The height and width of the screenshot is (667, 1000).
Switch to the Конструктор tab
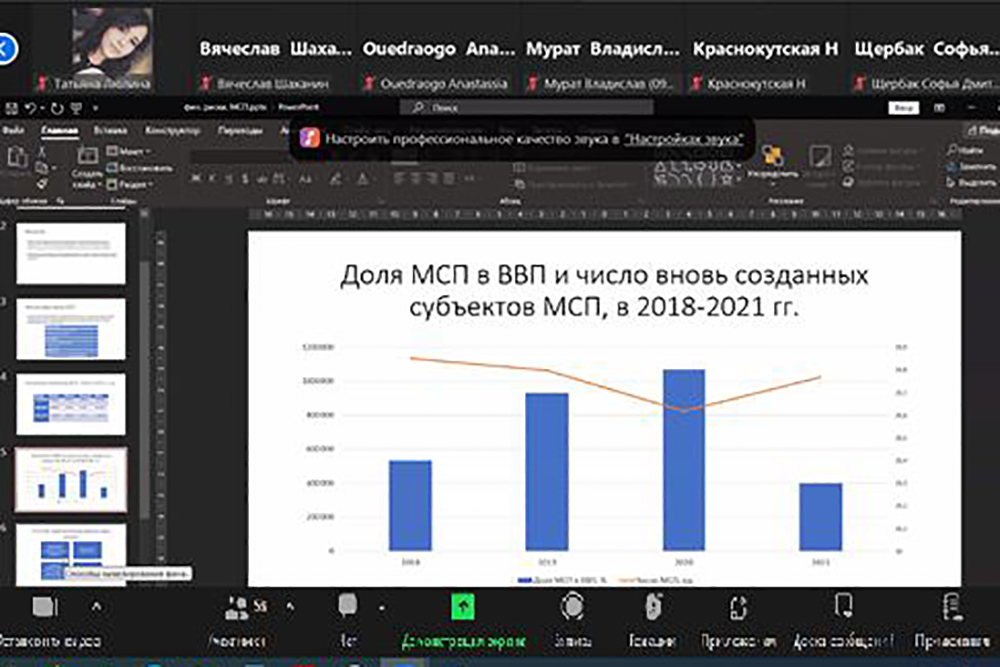172,130
